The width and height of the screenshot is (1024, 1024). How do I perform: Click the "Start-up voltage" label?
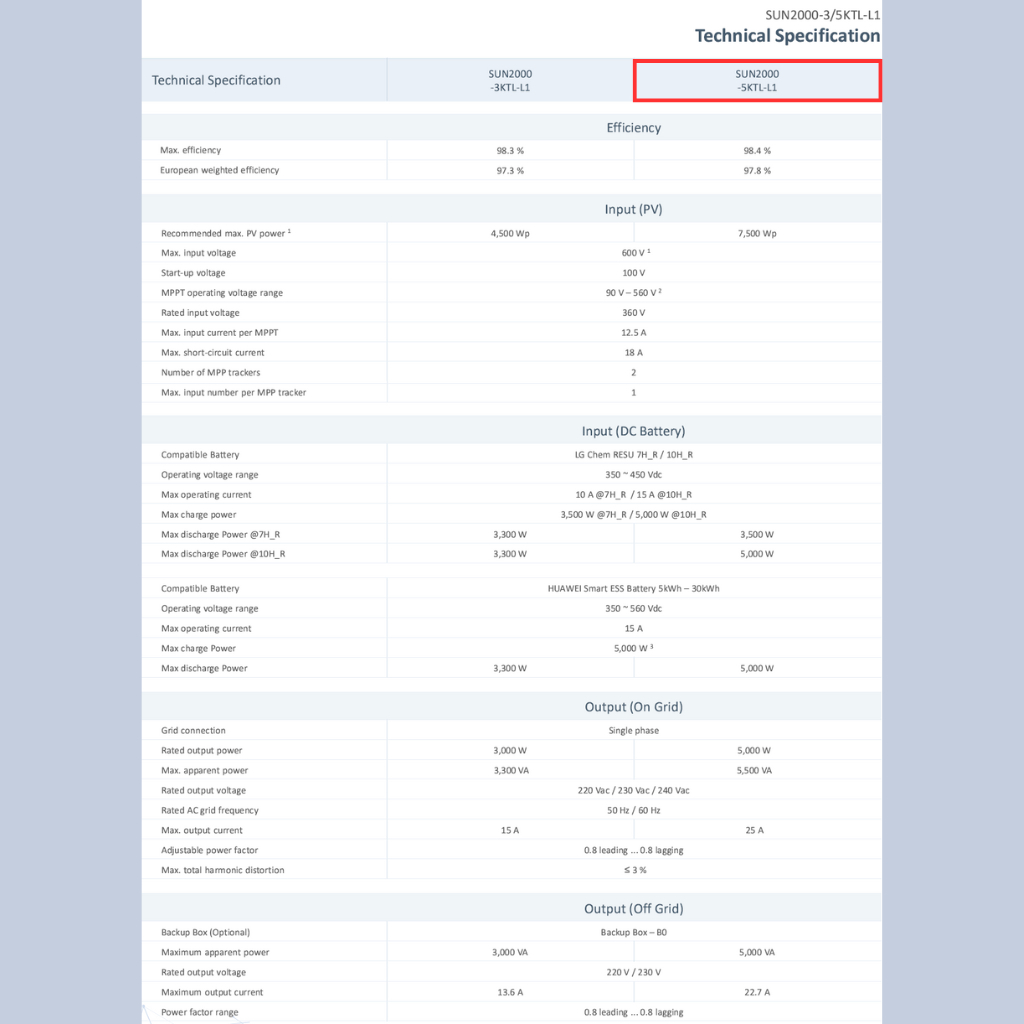coord(193,273)
